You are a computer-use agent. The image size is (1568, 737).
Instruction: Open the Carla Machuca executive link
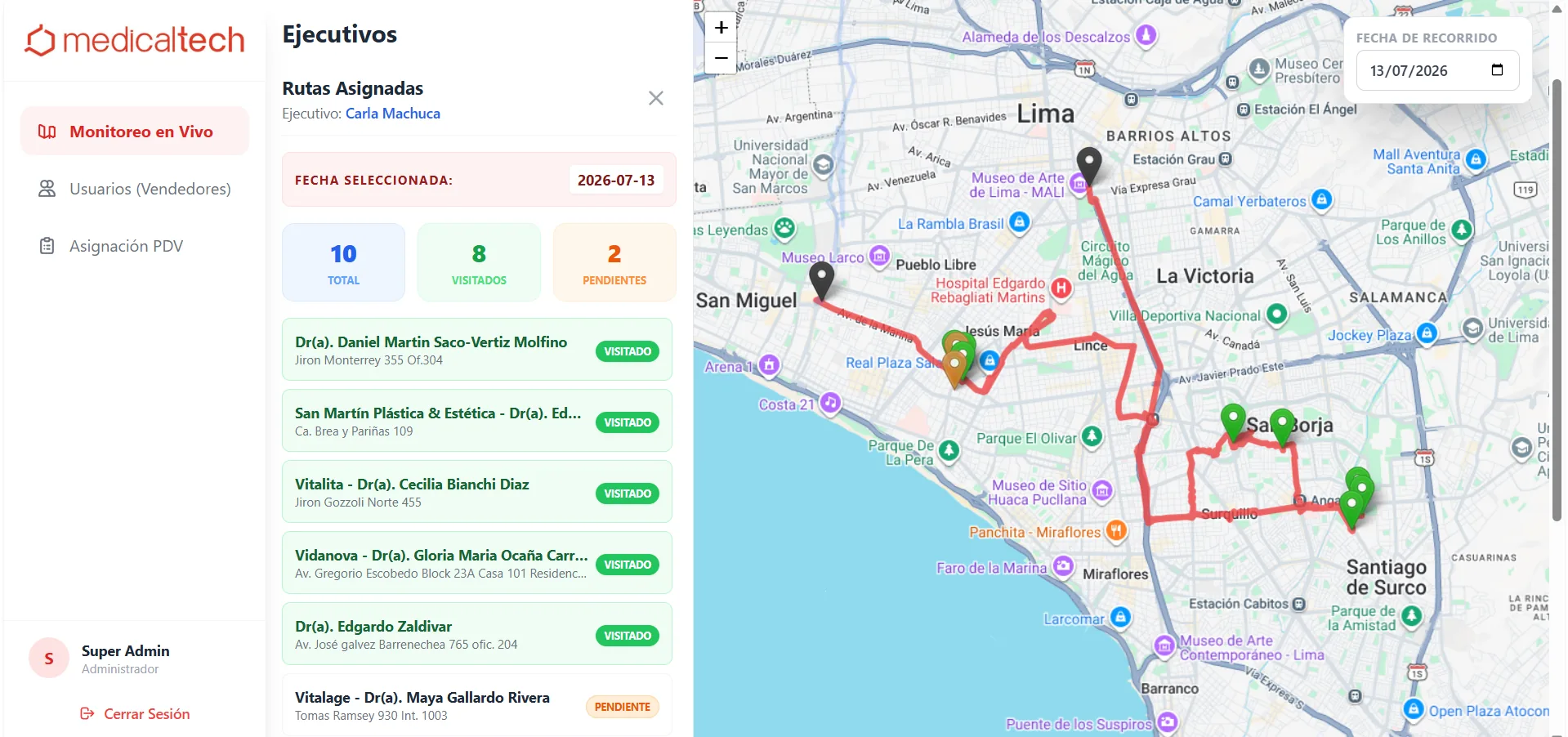pyautogui.click(x=393, y=114)
